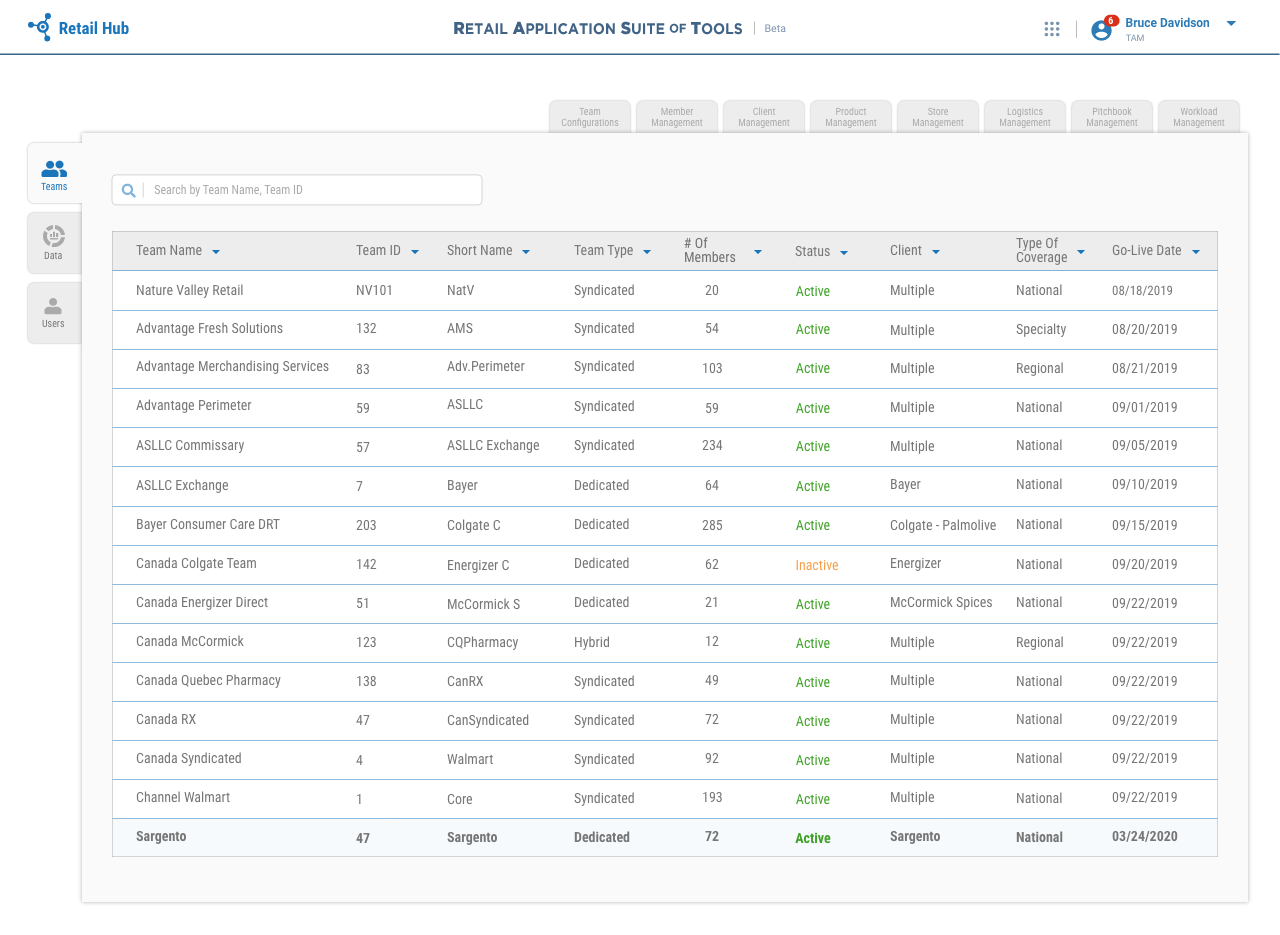
Task: Click client Colgate - Palmolive
Action: tap(943, 526)
